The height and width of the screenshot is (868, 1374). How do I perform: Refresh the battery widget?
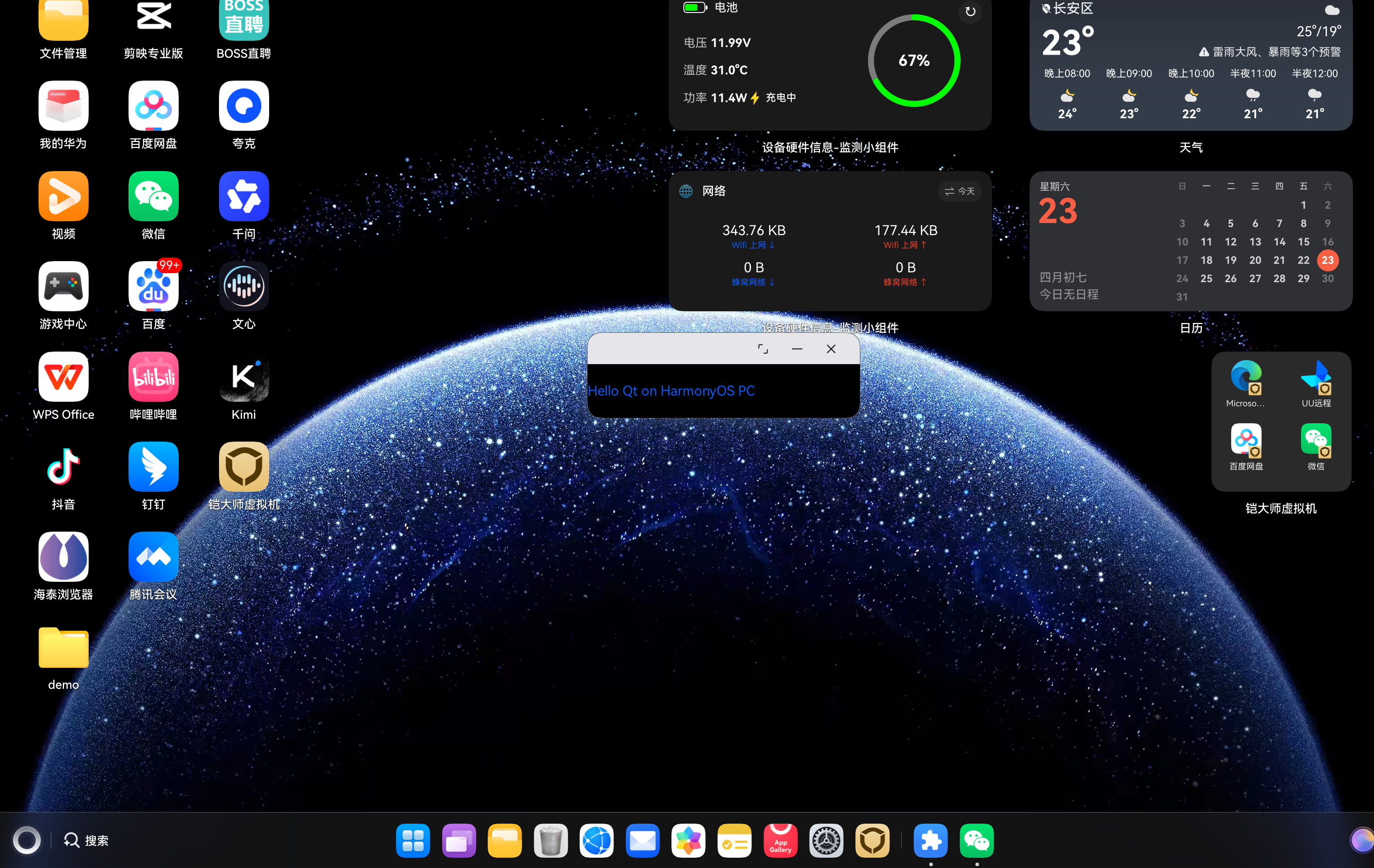point(970,11)
